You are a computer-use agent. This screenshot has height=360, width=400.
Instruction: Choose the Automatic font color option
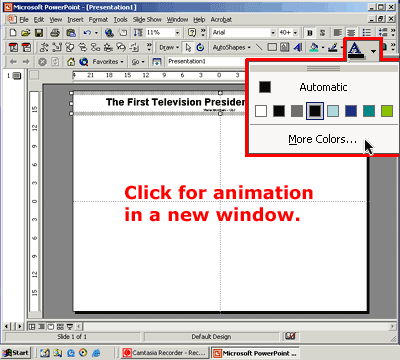[x=323, y=87]
